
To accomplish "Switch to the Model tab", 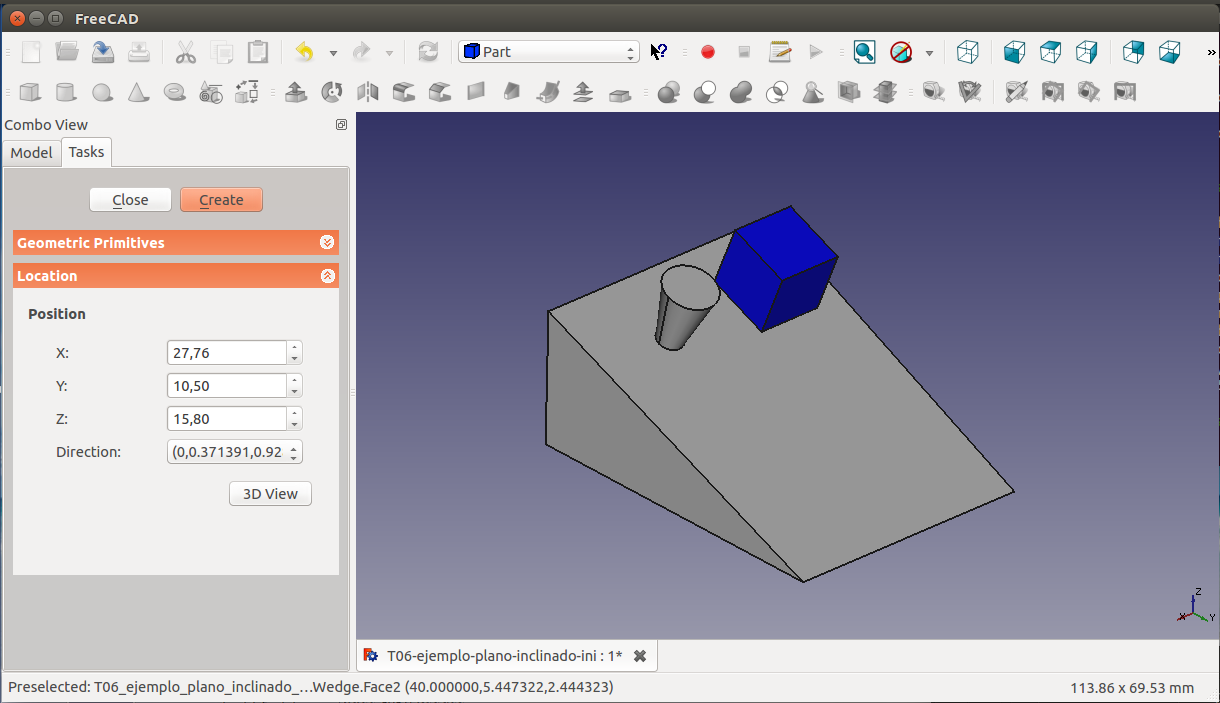I will 31,153.
